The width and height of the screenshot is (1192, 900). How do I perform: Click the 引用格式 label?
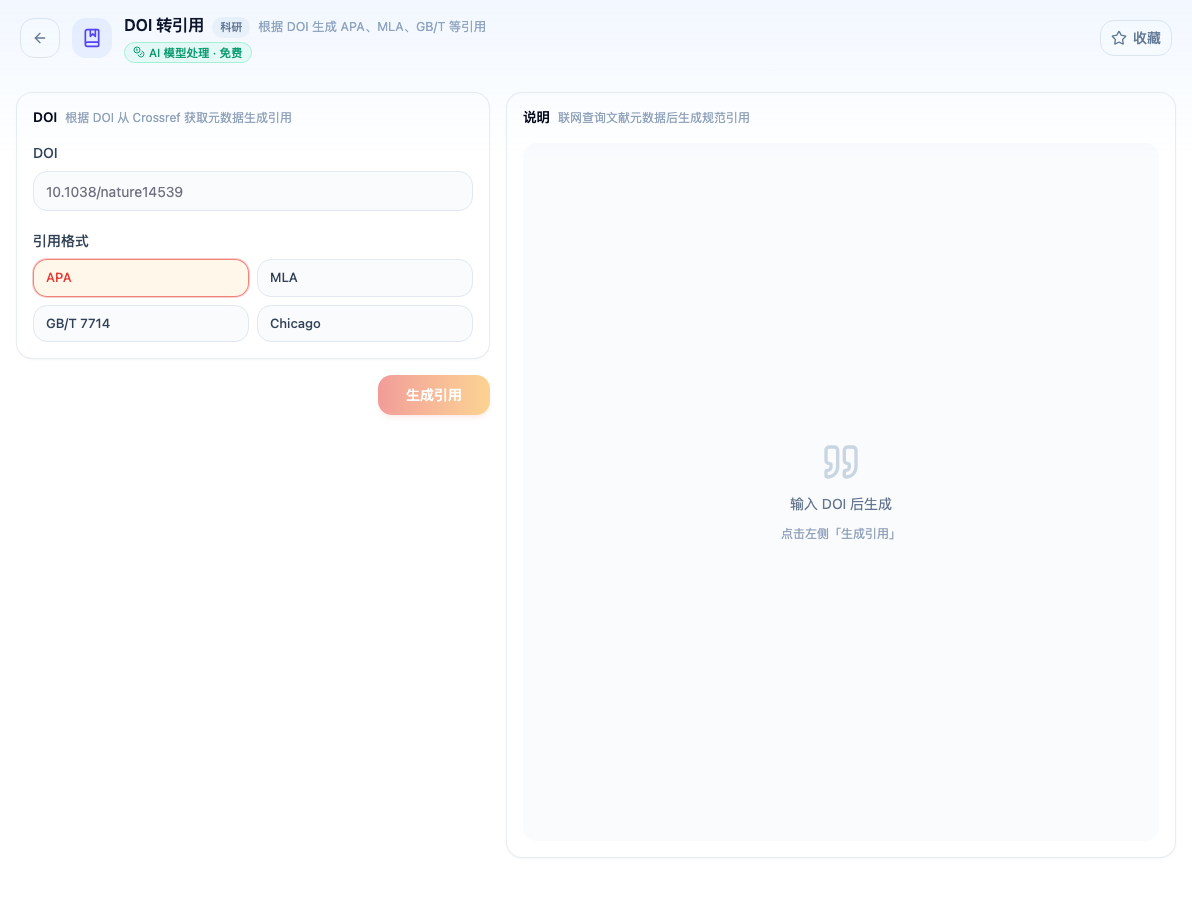coord(61,241)
